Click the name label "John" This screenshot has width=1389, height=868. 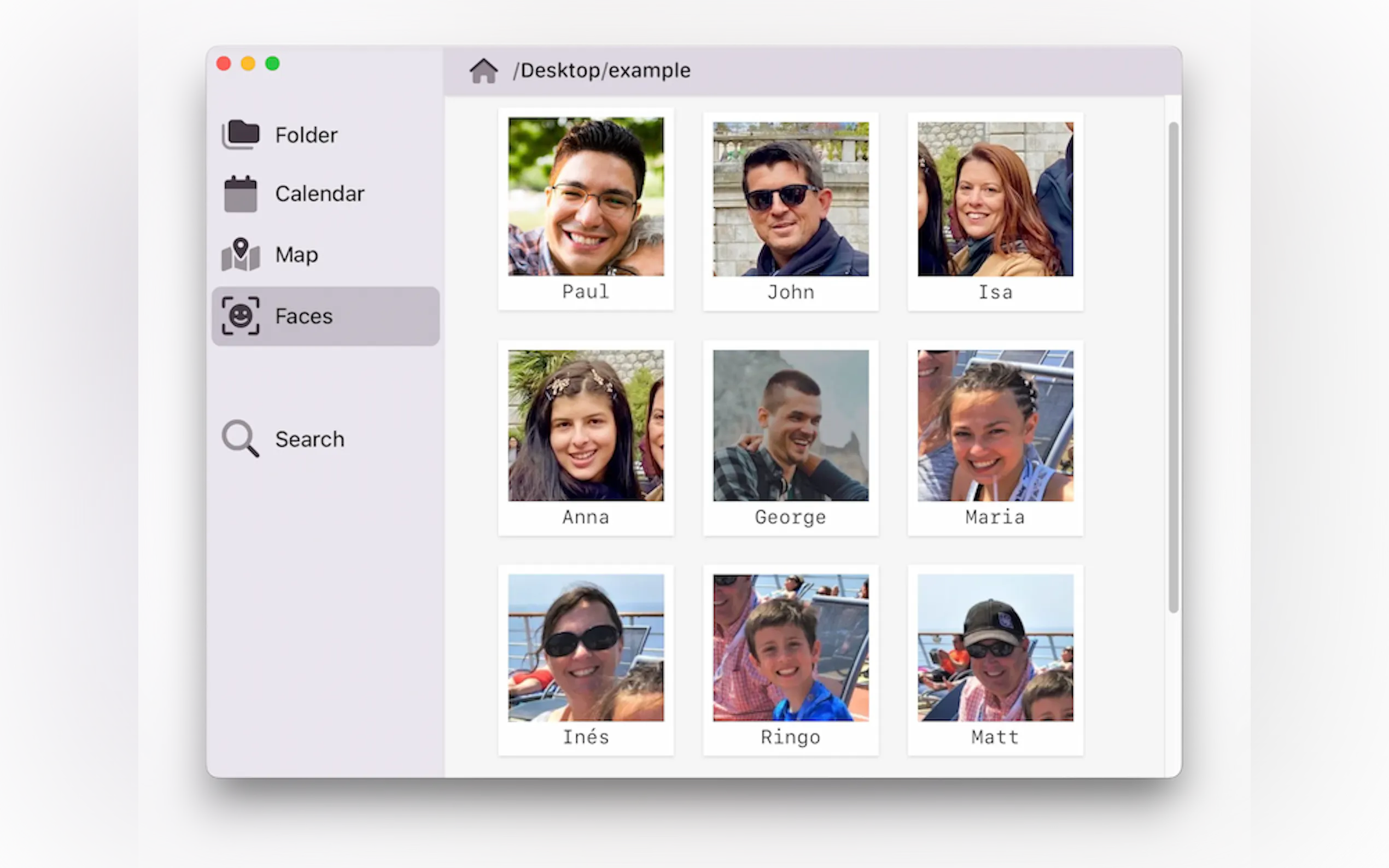(791, 292)
